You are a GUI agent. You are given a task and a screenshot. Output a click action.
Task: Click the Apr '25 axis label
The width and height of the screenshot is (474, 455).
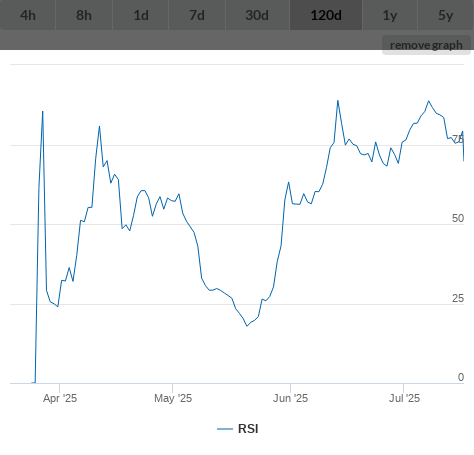coord(60,398)
